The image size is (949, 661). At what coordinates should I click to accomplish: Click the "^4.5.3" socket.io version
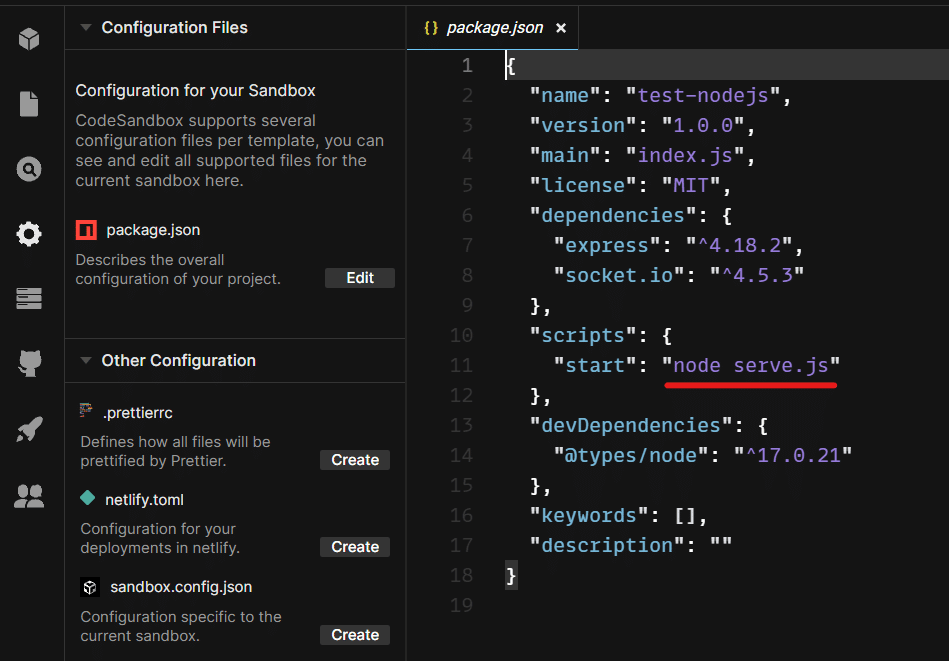(757, 275)
